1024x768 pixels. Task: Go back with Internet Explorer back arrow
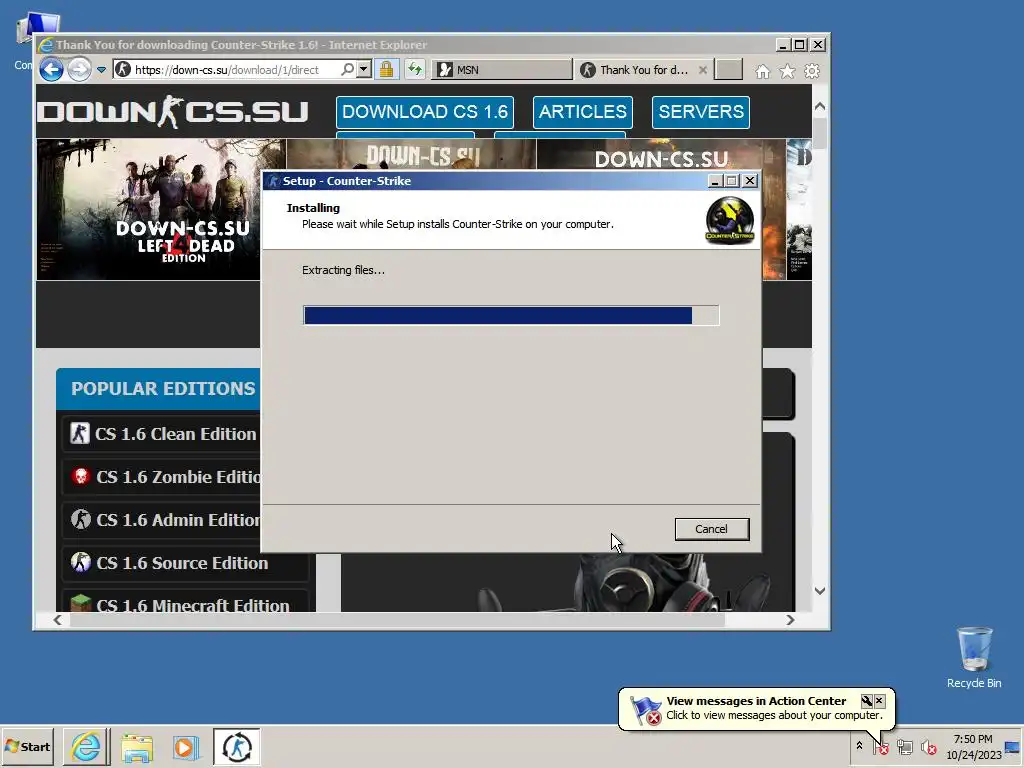point(52,69)
